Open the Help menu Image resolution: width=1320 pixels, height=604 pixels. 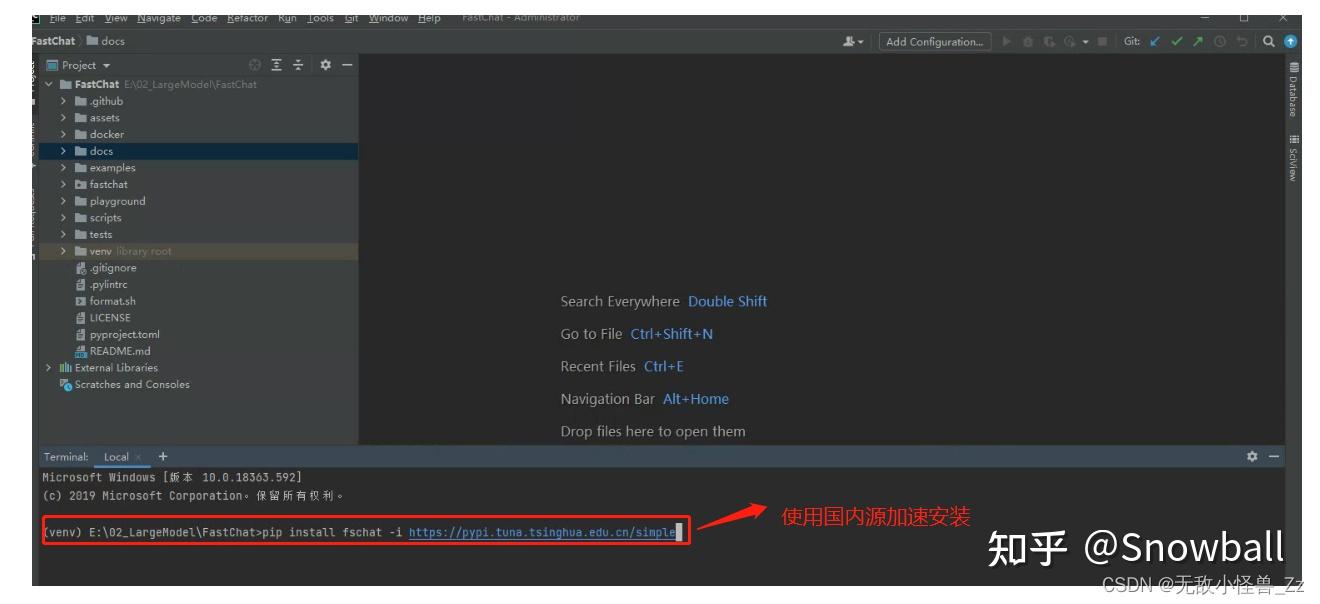tap(429, 18)
